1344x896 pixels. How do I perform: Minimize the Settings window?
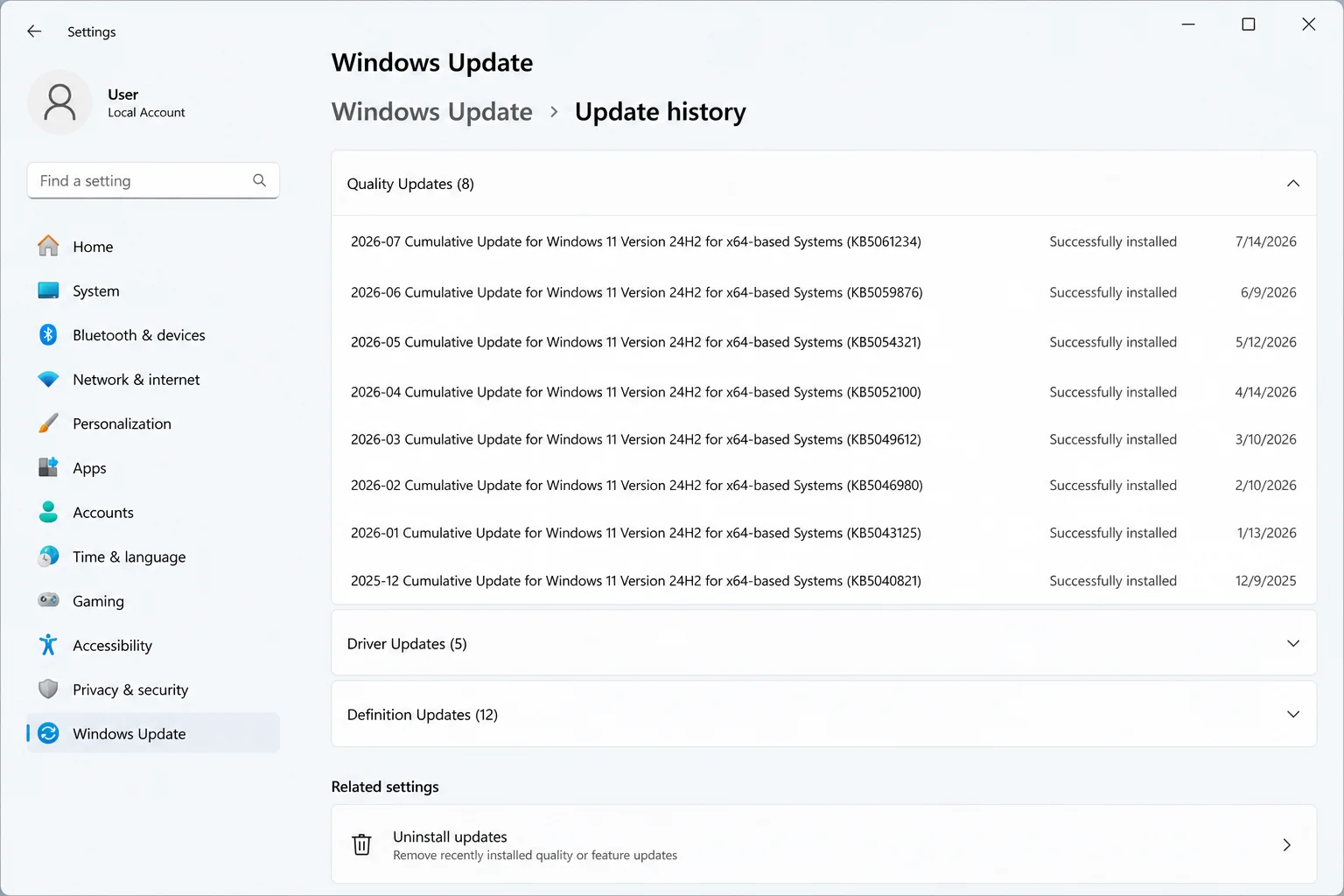coord(1188,24)
